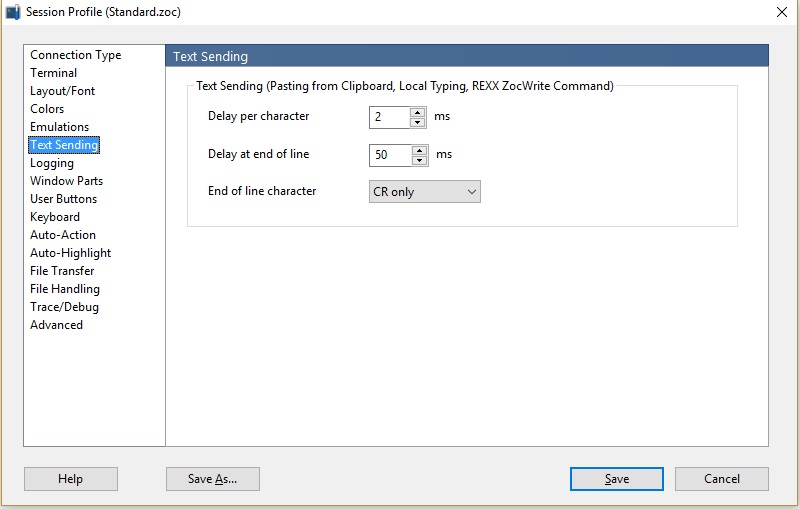
Task: Open the Logging settings
Action: (52, 163)
